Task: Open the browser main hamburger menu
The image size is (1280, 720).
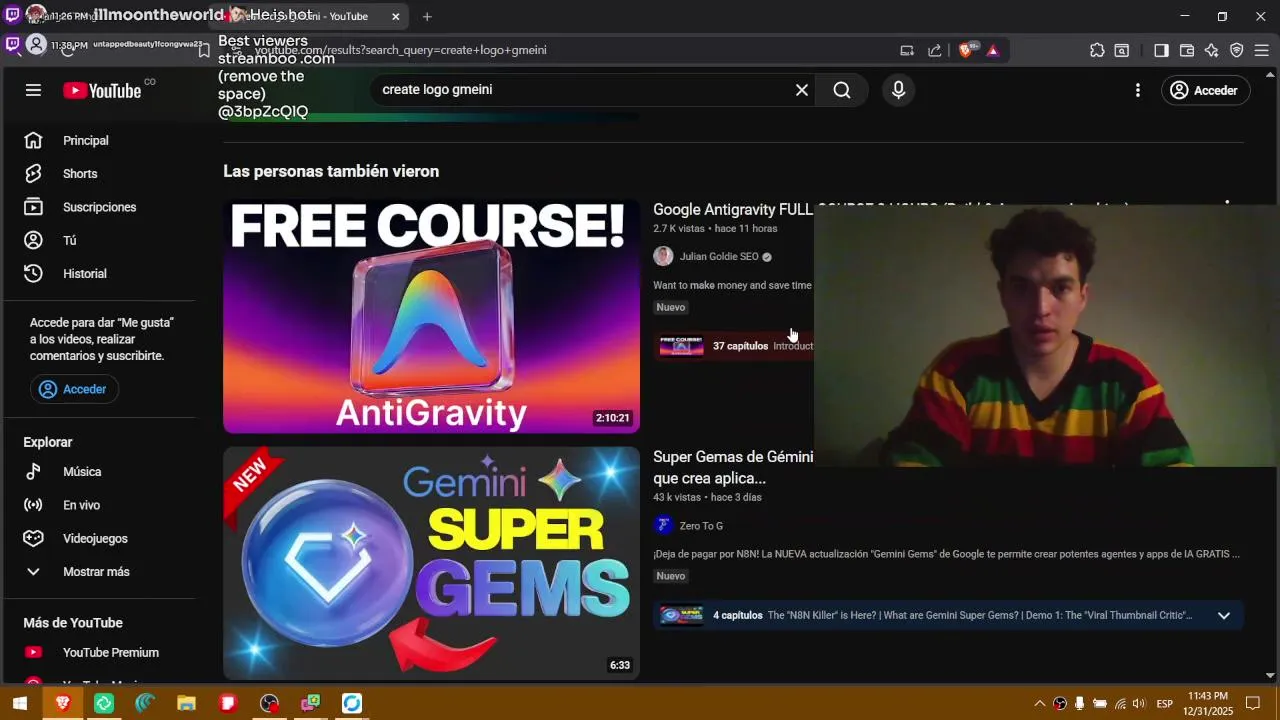Action: coord(1262,50)
